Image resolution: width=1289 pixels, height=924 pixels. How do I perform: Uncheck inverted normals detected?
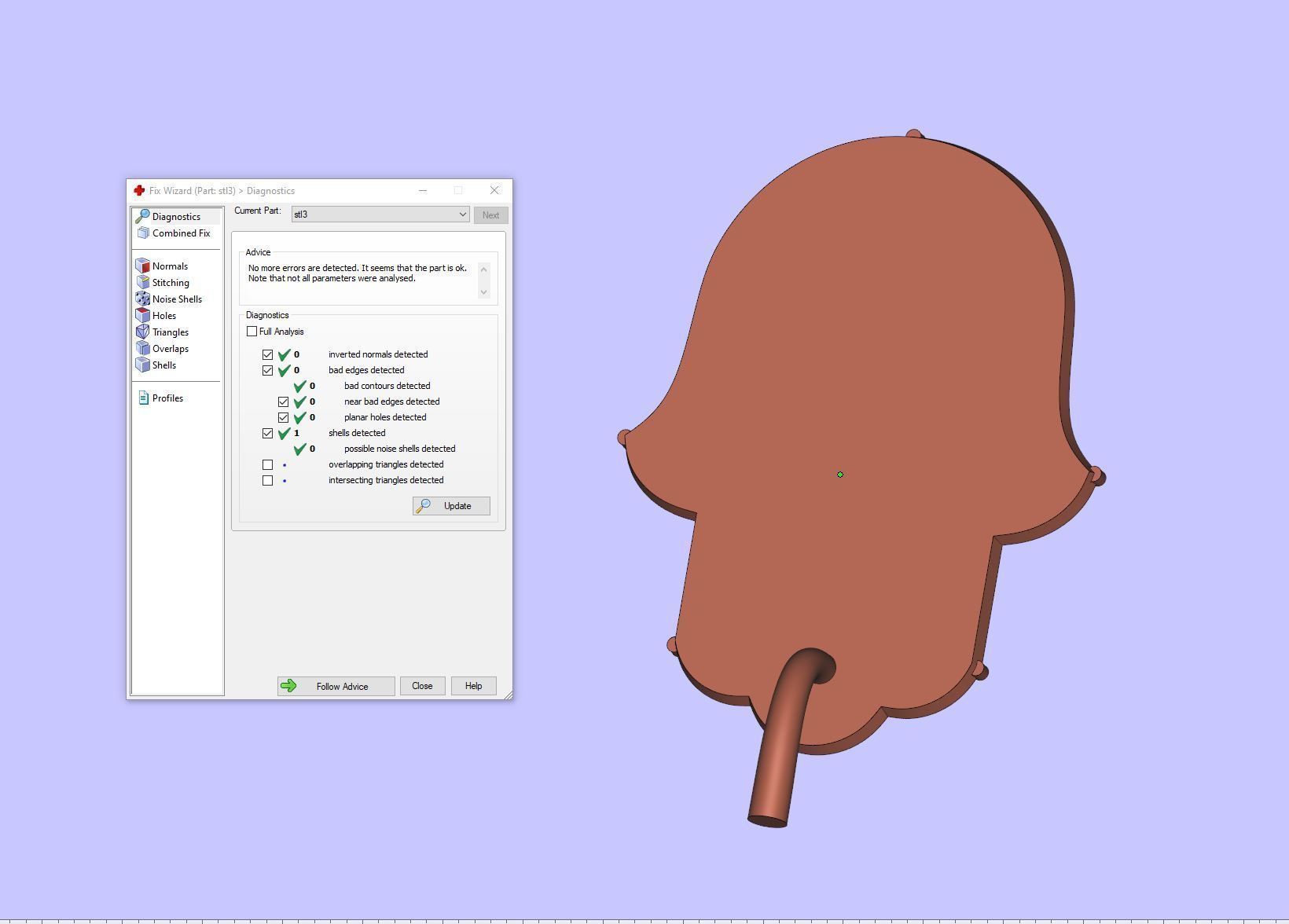tap(267, 354)
